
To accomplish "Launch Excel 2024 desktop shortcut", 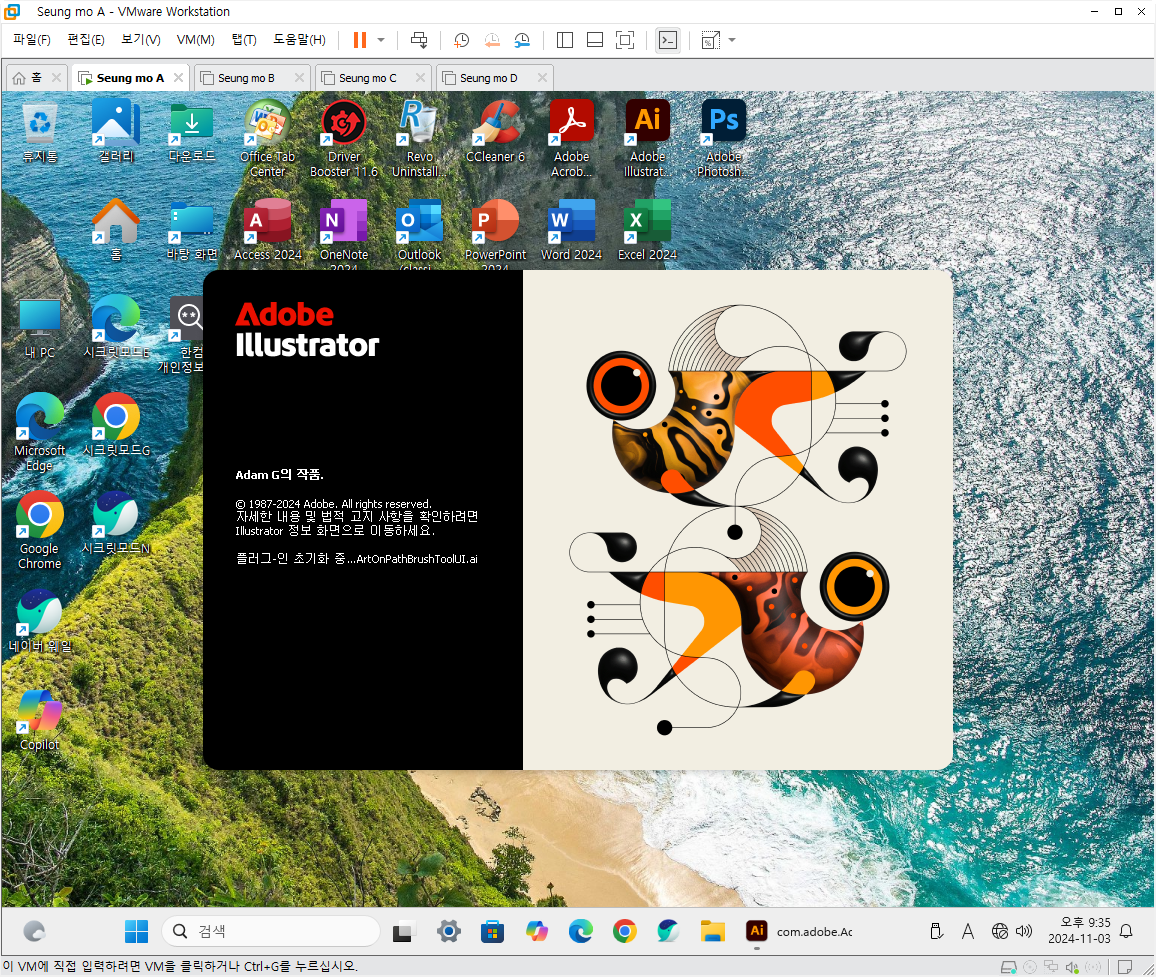I will point(647,230).
